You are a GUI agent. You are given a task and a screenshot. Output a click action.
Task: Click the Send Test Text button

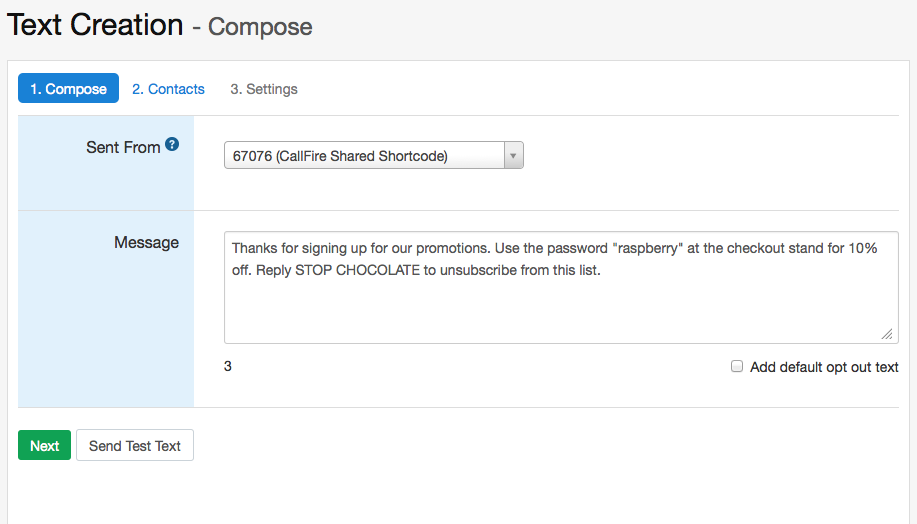click(x=135, y=446)
